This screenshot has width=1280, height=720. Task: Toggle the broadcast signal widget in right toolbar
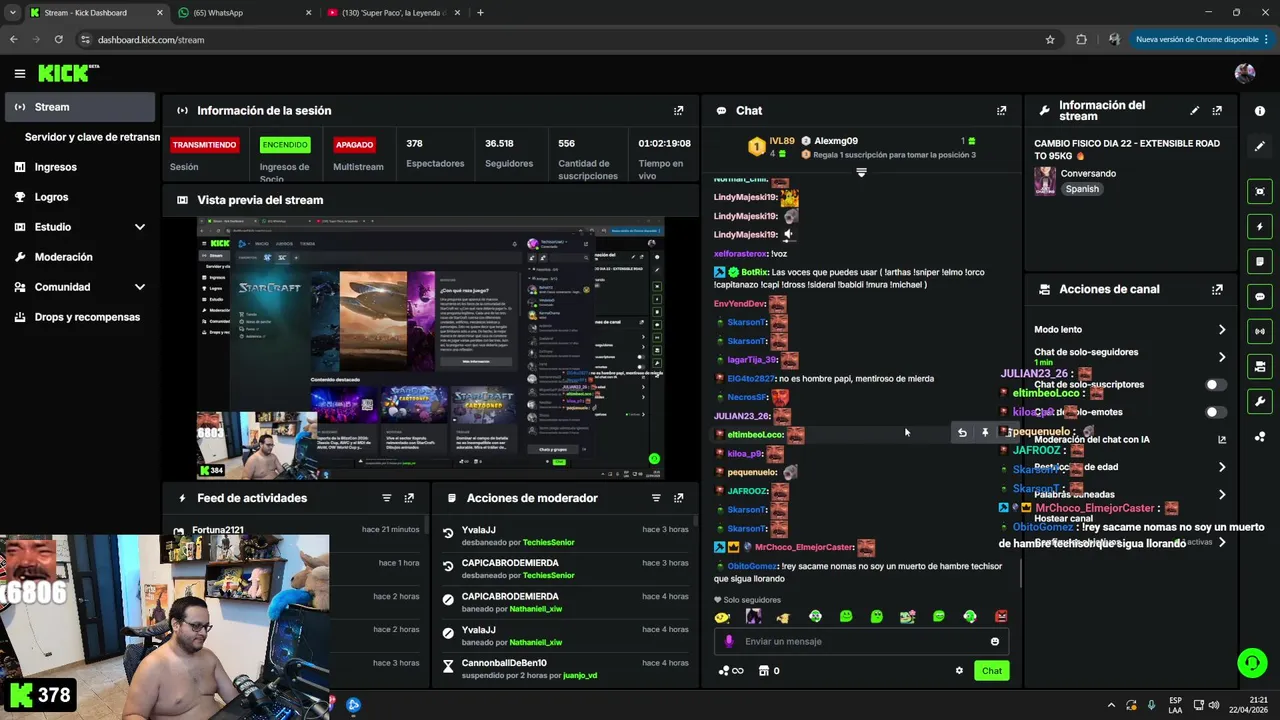[1260, 331]
